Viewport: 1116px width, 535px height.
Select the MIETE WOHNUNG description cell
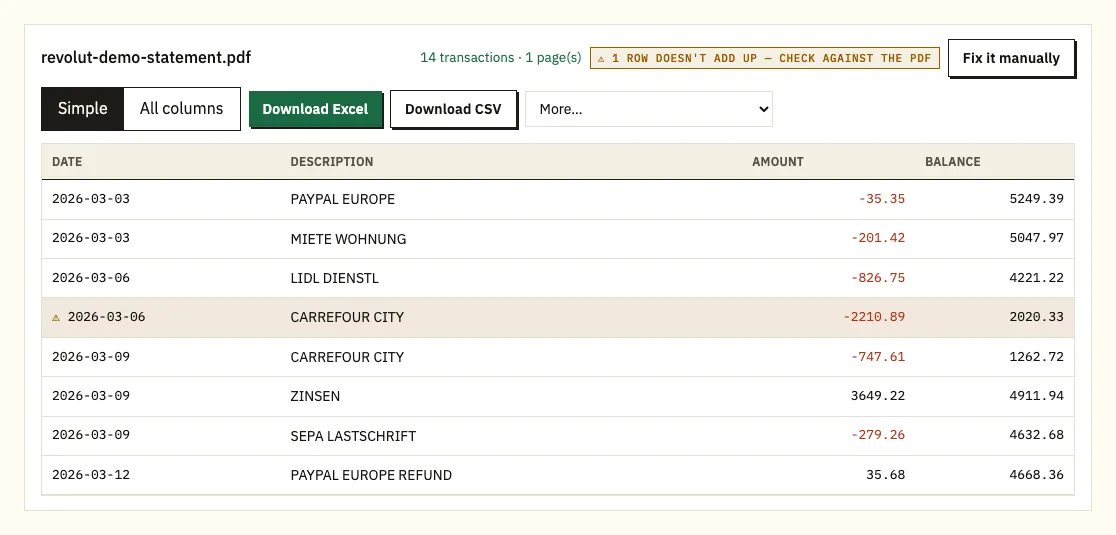tap(348, 239)
